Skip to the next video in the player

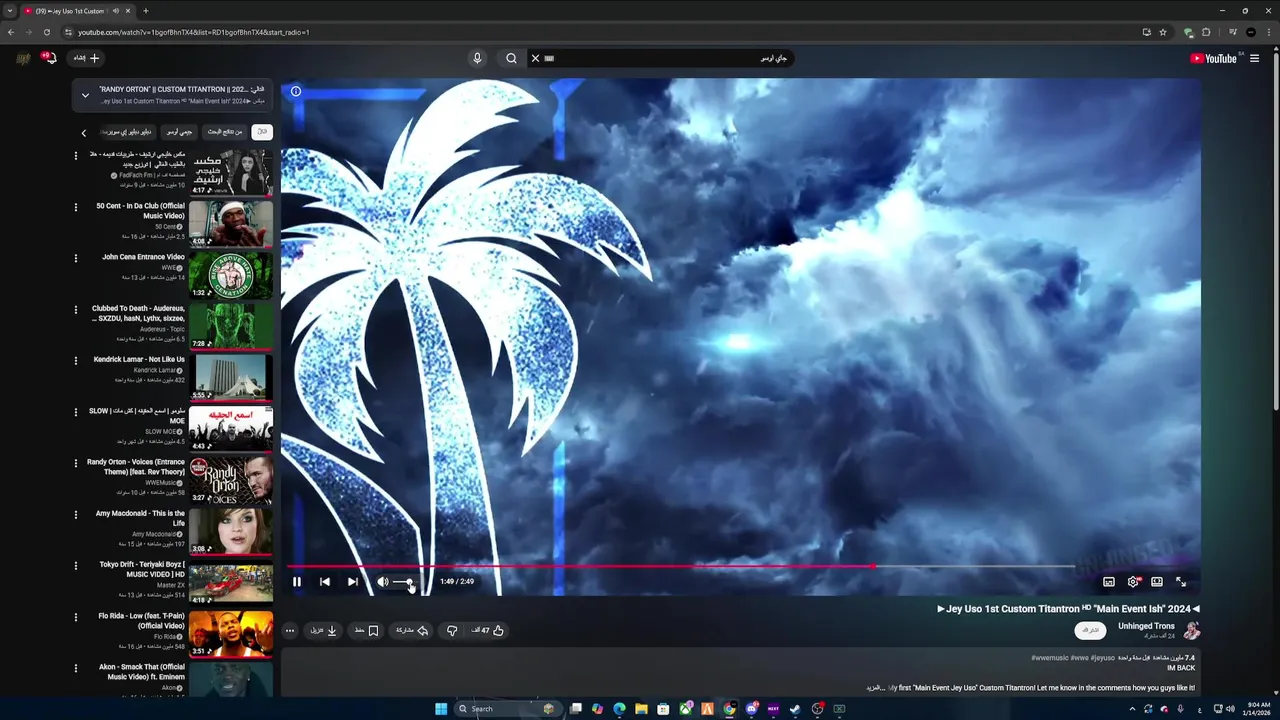pos(353,581)
